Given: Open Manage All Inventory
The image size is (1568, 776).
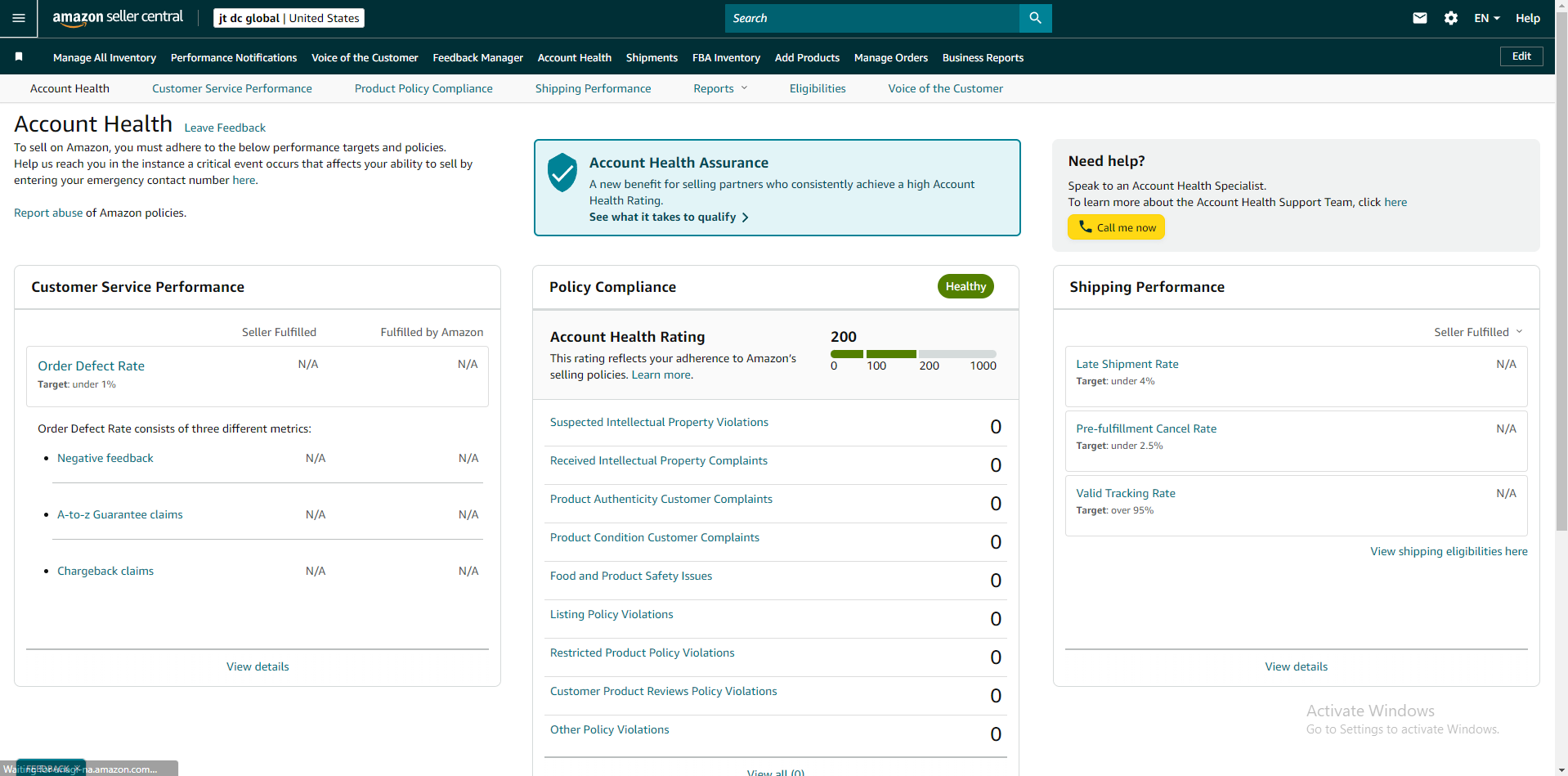Looking at the screenshot, I should 105,57.
